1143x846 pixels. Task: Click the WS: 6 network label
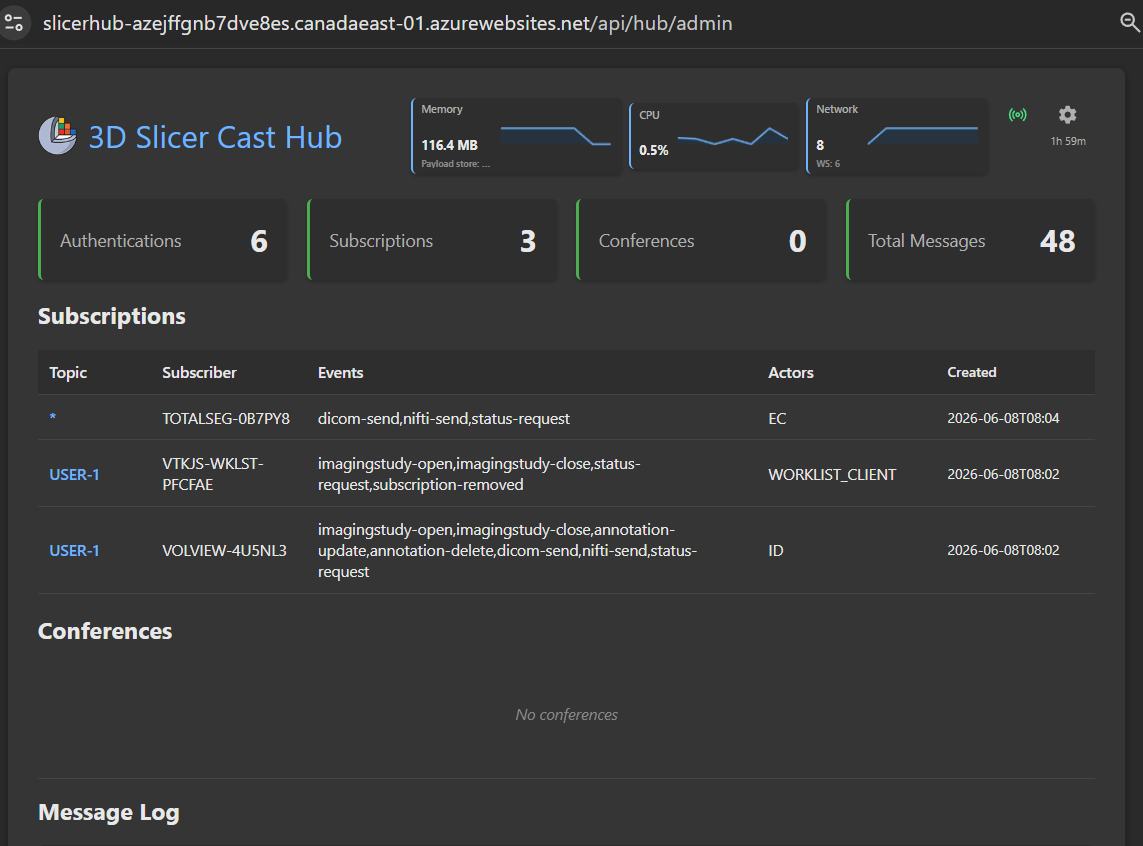[827, 164]
